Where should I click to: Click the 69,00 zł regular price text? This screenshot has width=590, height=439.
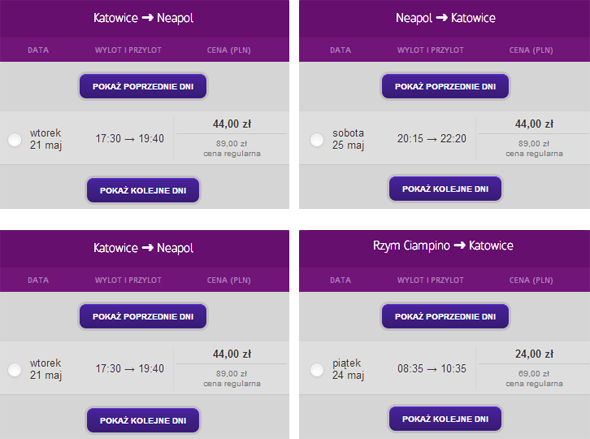point(534,374)
